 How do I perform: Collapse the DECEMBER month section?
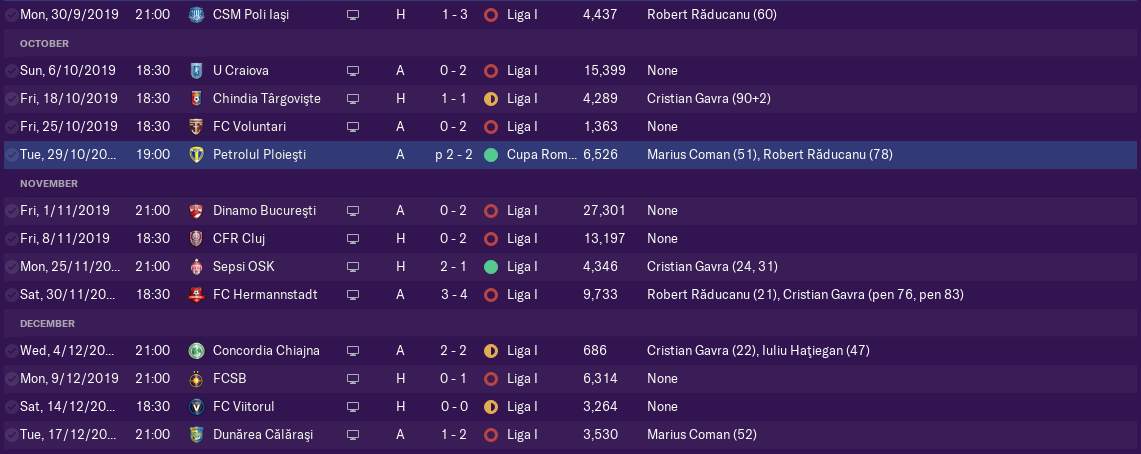47,323
